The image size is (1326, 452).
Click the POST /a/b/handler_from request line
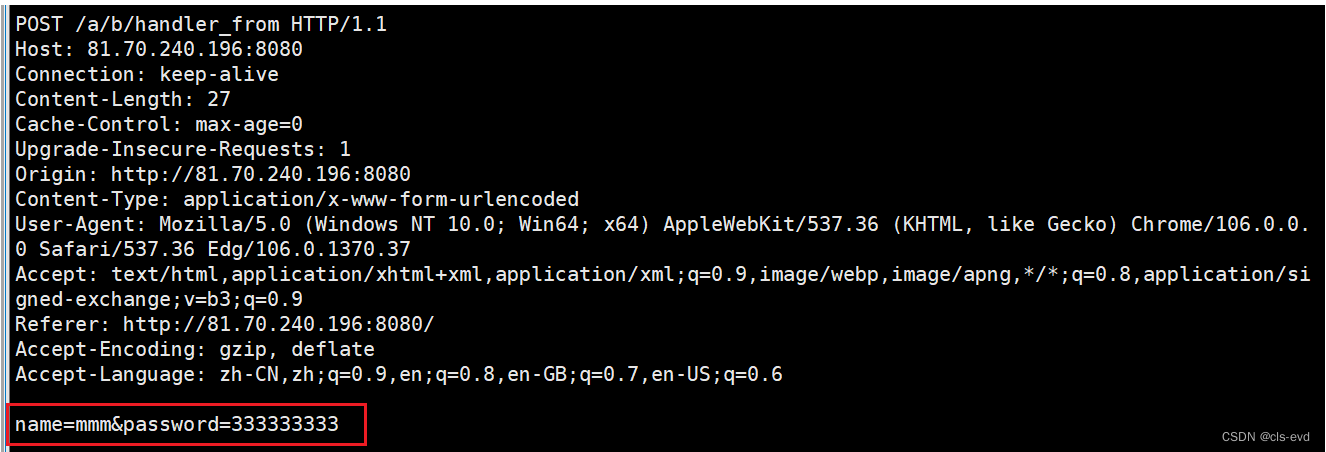tap(200, 24)
